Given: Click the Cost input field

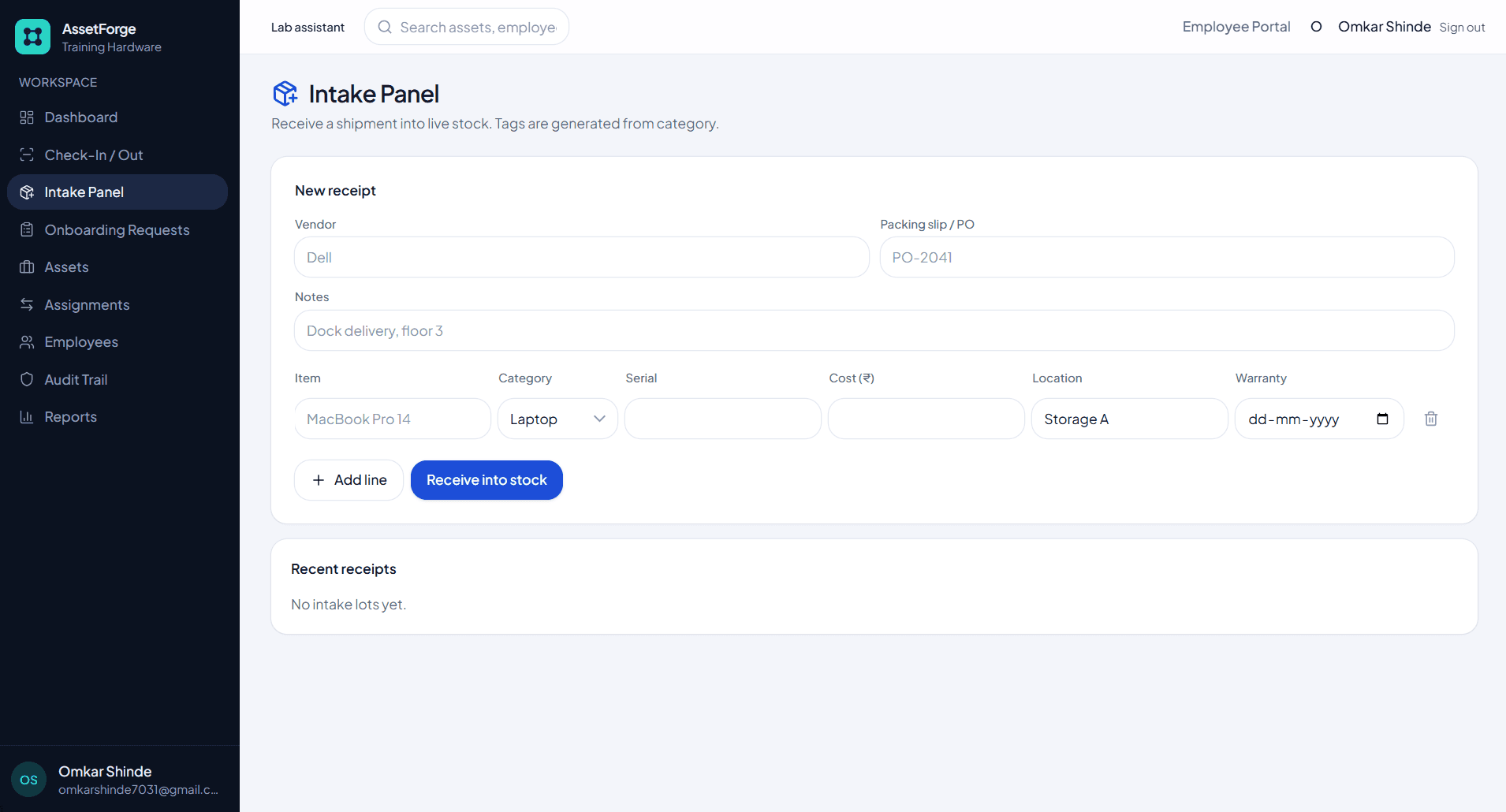Looking at the screenshot, I should click(x=926, y=419).
